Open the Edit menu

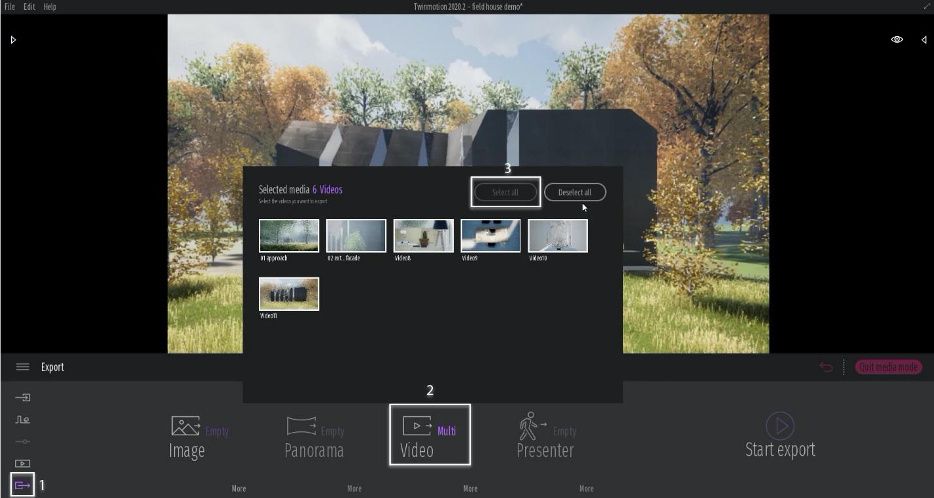[x=29, y=7]
